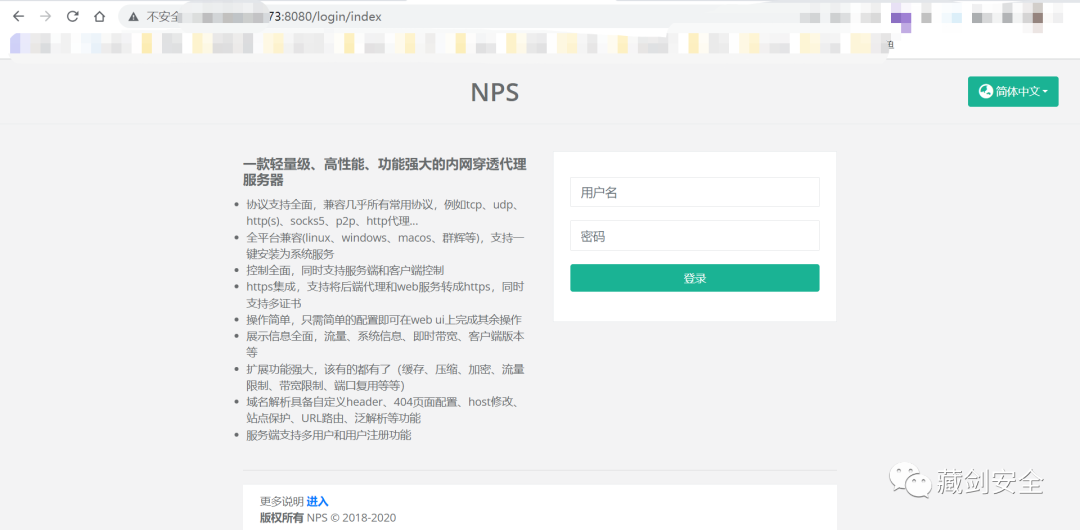Click the 服务端支持多用户 bullet item
Screen dimensions: 1080x530
328,435
